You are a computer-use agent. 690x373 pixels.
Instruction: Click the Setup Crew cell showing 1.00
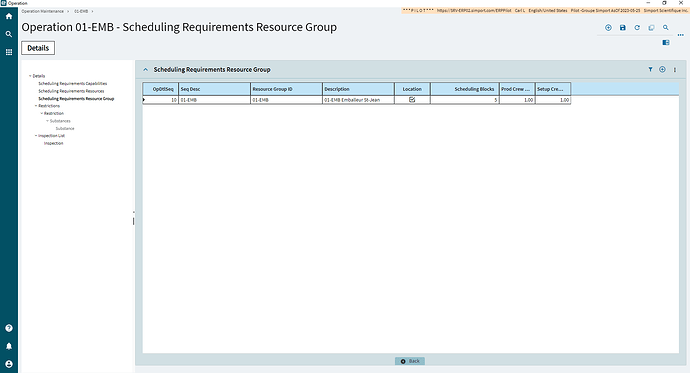click(553, 100)
